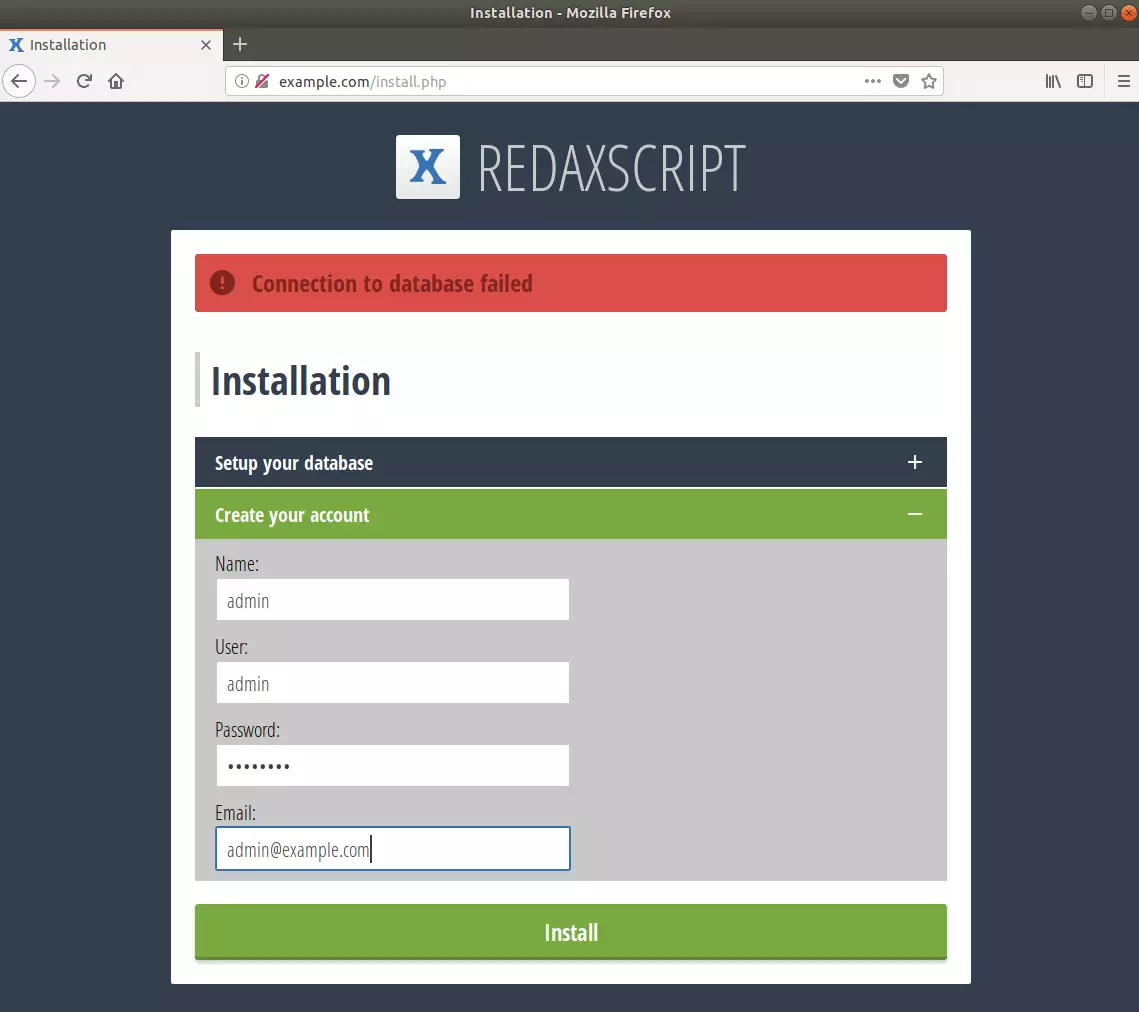Click the 'User:' label
This screenshot has height=1012, width=1139.
point(231,647)
